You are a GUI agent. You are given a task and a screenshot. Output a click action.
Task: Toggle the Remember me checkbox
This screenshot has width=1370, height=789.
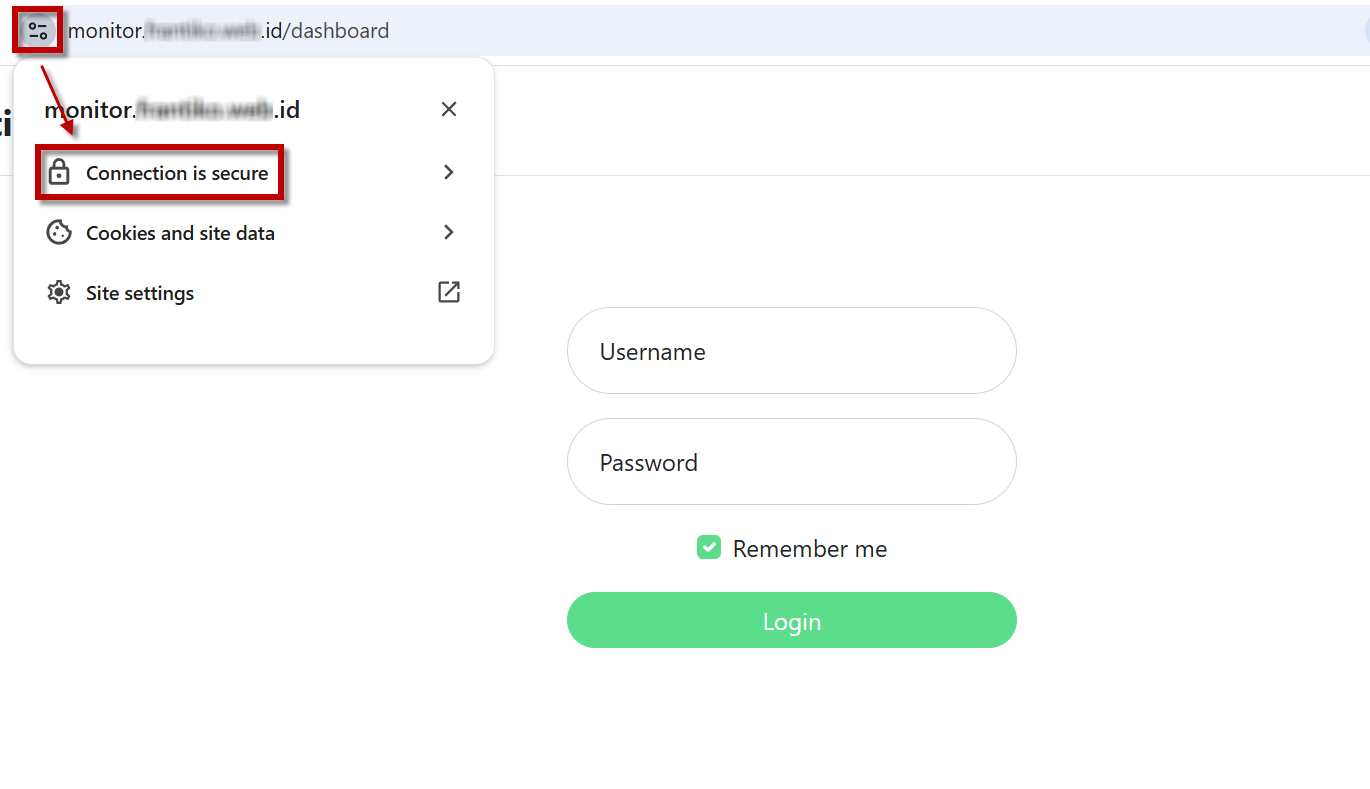(709, 548)
